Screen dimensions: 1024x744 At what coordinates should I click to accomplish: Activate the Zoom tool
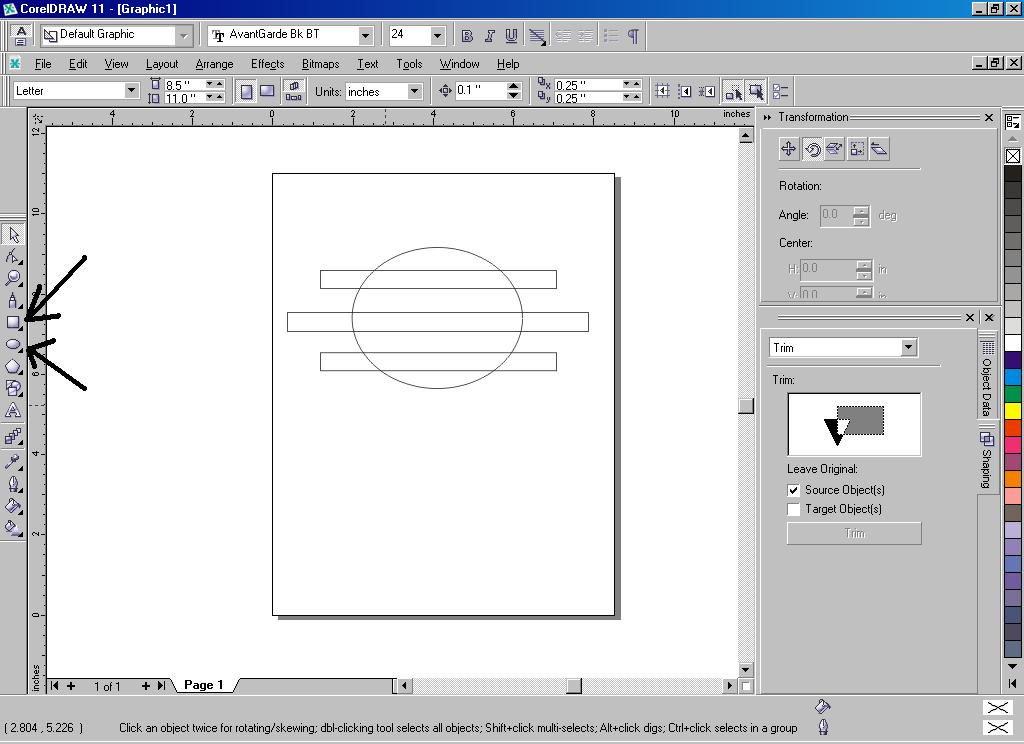(x=13, y=277)
